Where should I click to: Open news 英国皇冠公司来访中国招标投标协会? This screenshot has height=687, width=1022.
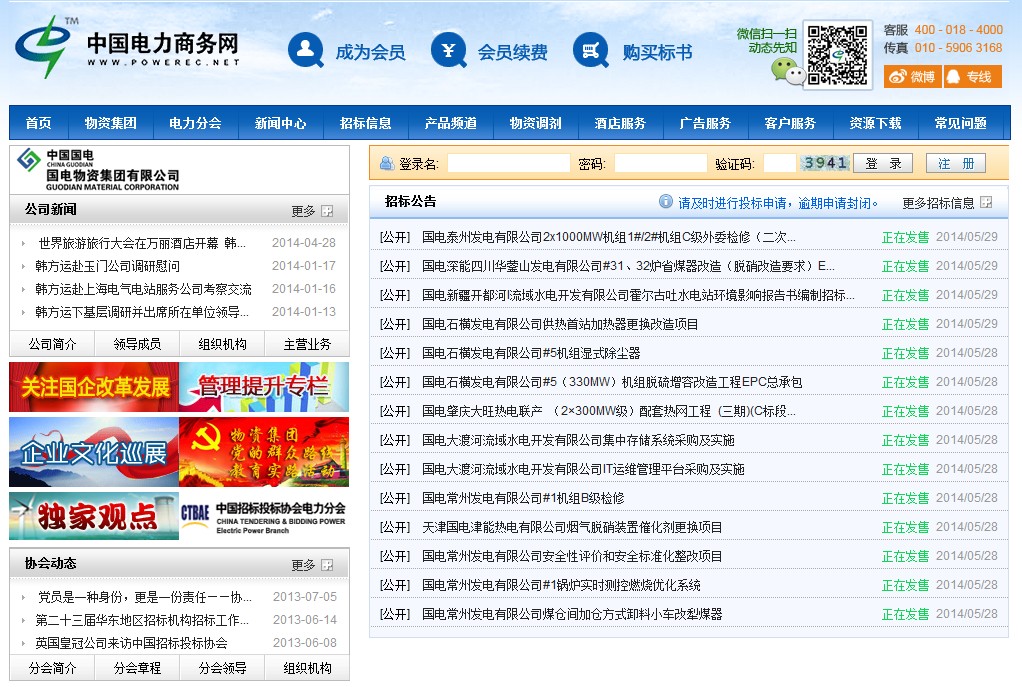tap(131, 643)
